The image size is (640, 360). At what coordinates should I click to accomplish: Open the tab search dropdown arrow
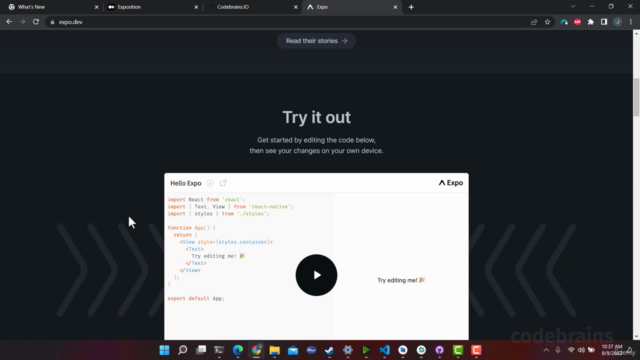[x=573, y=7]
